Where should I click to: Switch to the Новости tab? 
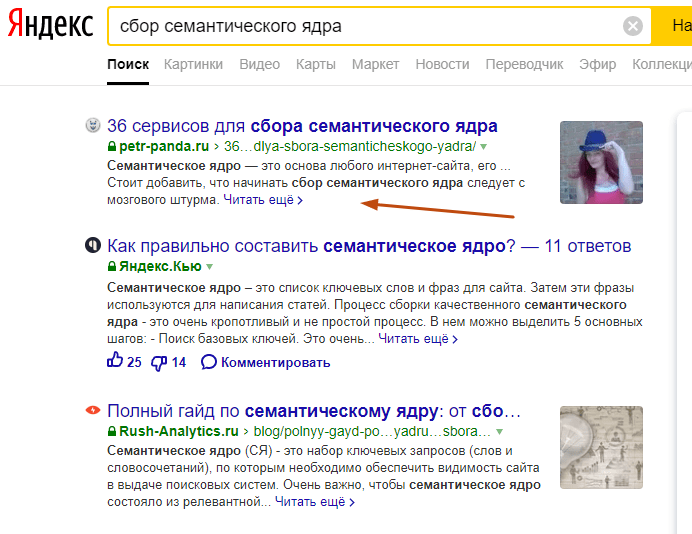point(442,64)
